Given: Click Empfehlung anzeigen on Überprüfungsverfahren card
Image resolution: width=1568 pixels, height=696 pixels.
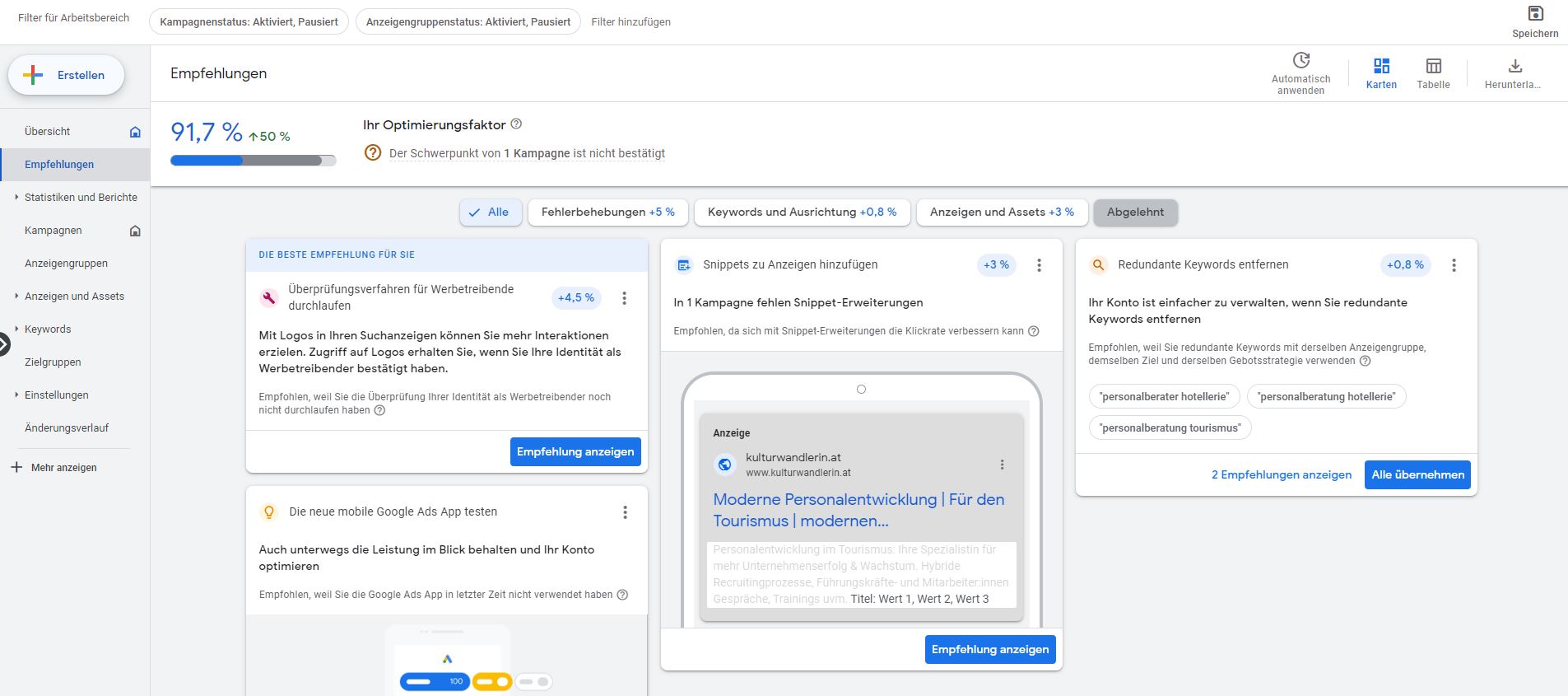Looking at the screenshot, I should [x=575, y=451].
